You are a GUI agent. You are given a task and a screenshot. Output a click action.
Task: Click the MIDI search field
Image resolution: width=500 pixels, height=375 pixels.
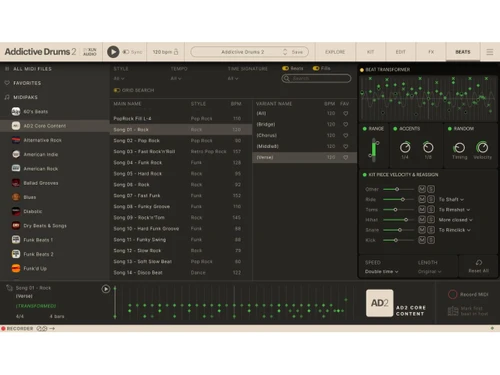point(316,78)
